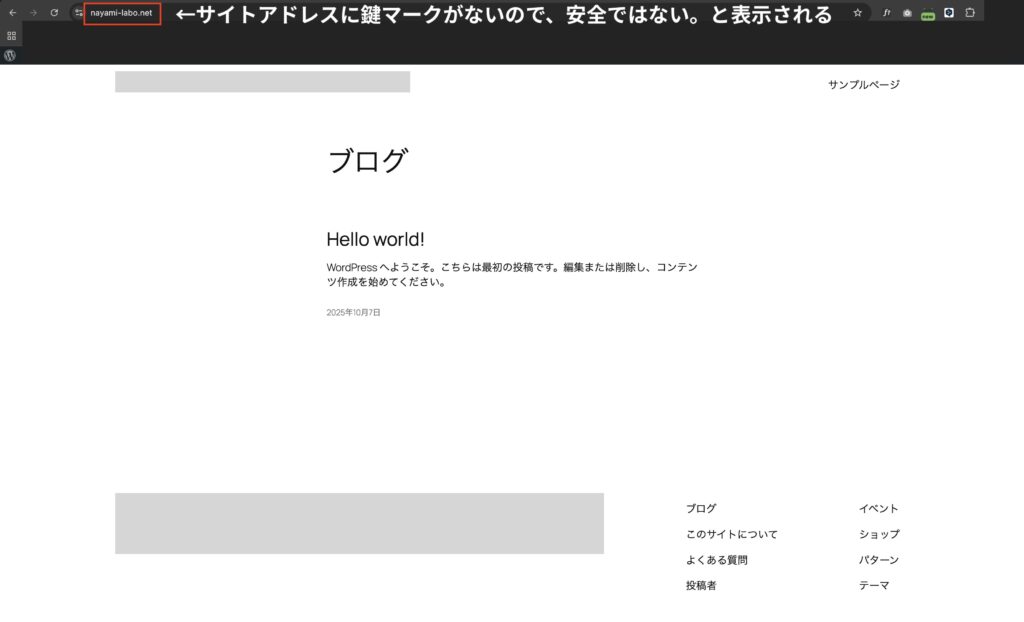Click the browser forward arrow

pyautogui.click(x=33, y=13)
